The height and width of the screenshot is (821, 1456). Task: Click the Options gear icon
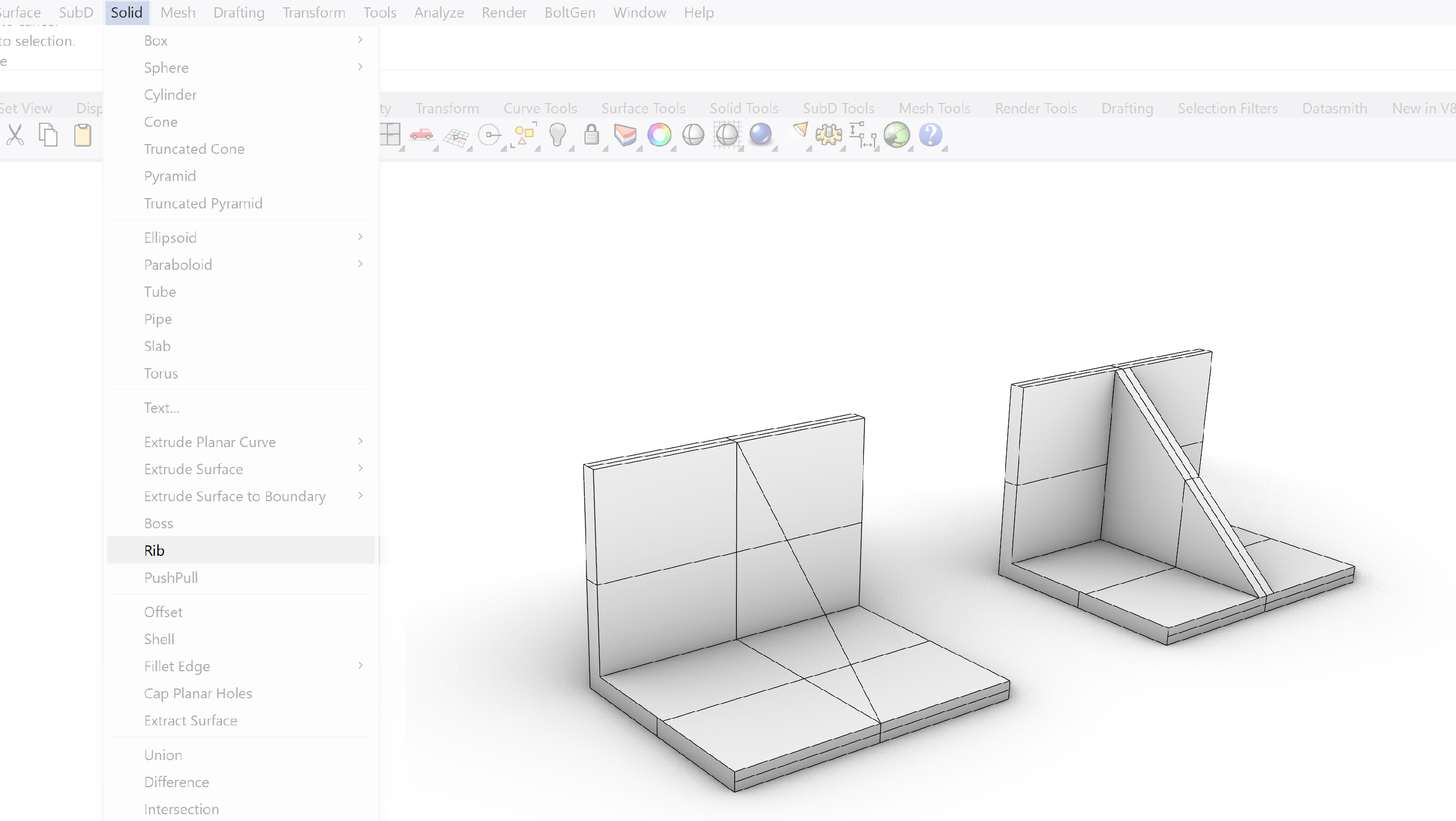point(827,136)
